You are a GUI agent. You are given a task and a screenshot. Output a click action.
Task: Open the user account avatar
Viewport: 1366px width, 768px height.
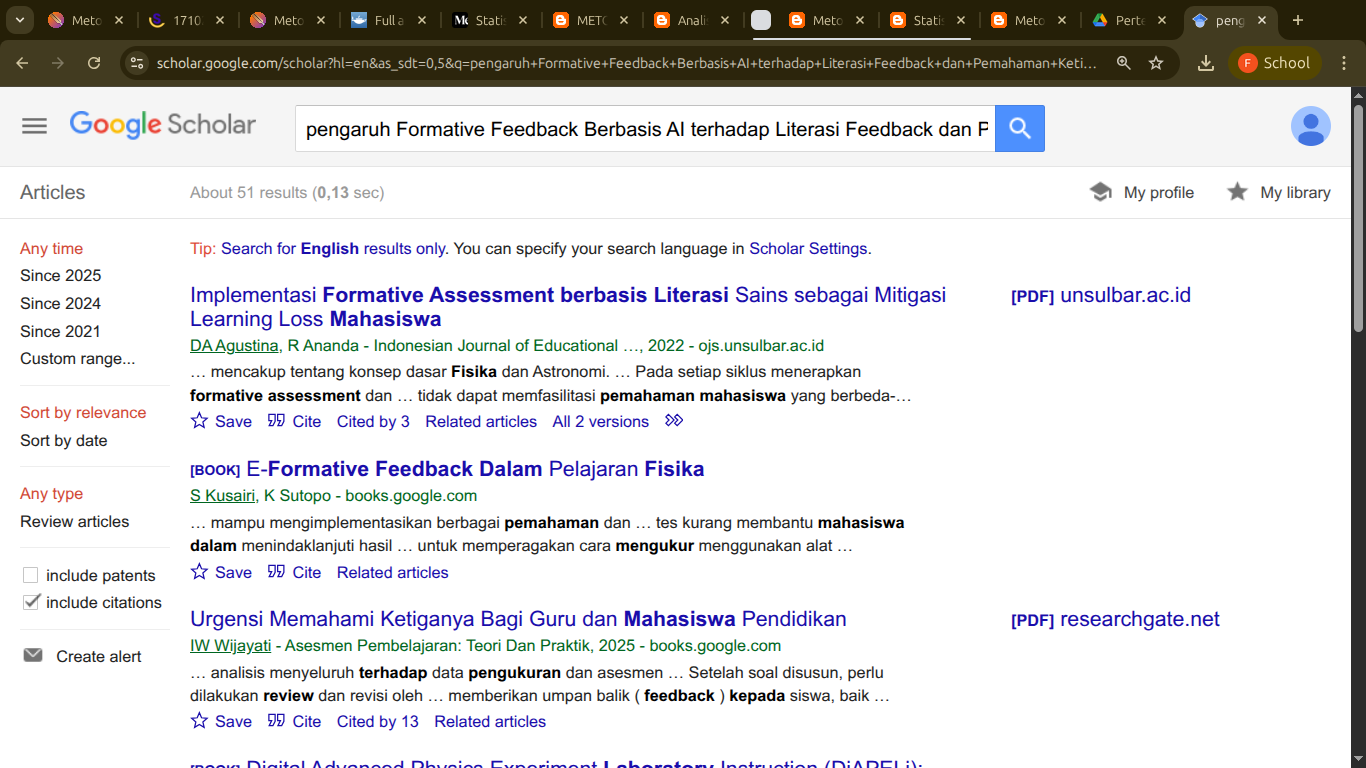click(x=1310, y=127)
